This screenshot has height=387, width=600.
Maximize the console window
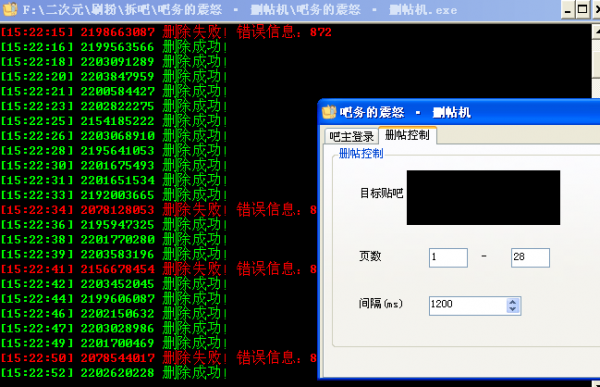(583, 10)
